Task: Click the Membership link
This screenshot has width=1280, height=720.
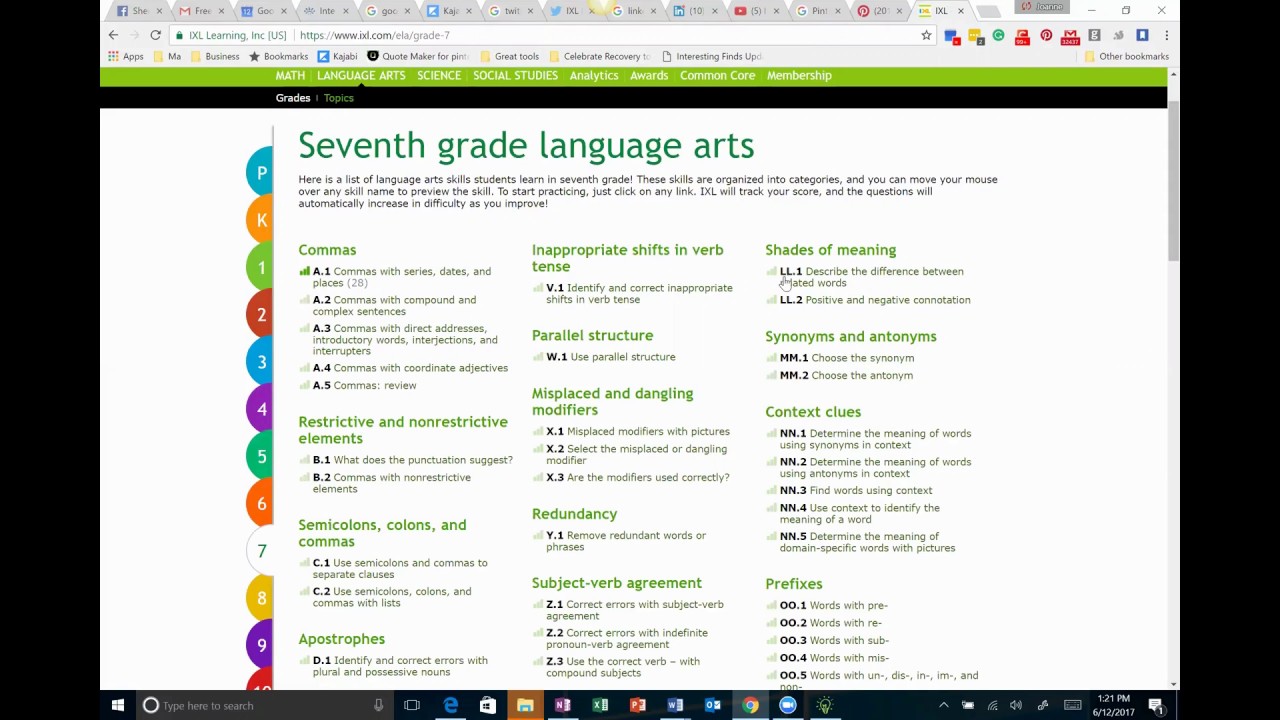Action: [x=799, y=75]
